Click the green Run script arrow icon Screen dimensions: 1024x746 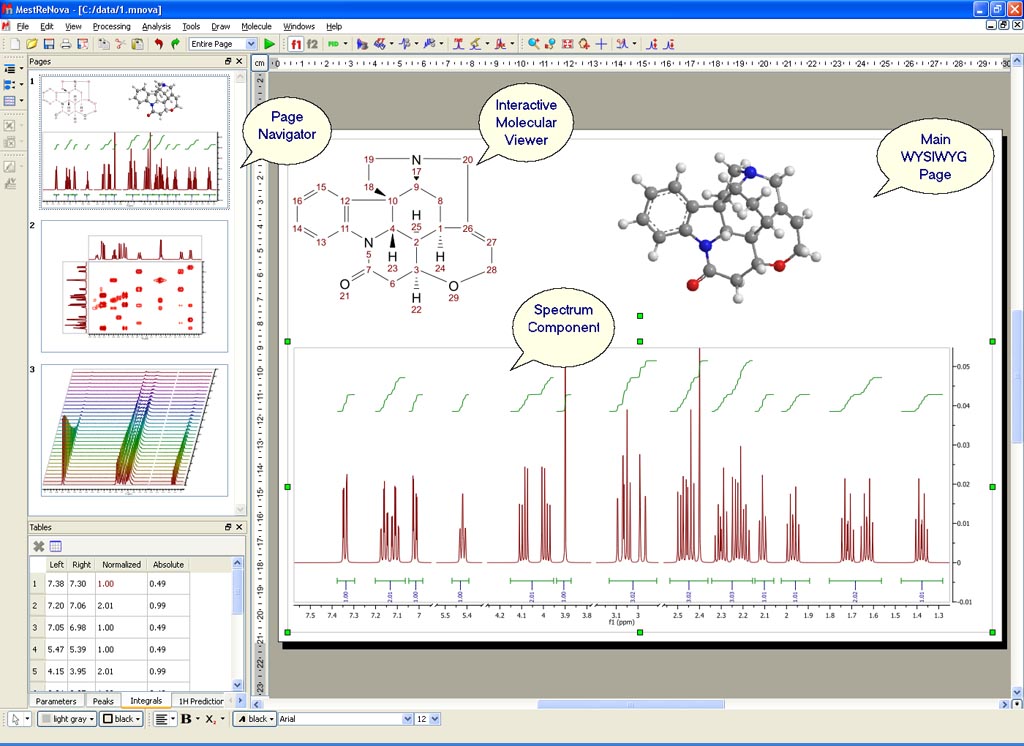[x=270, y=44]
